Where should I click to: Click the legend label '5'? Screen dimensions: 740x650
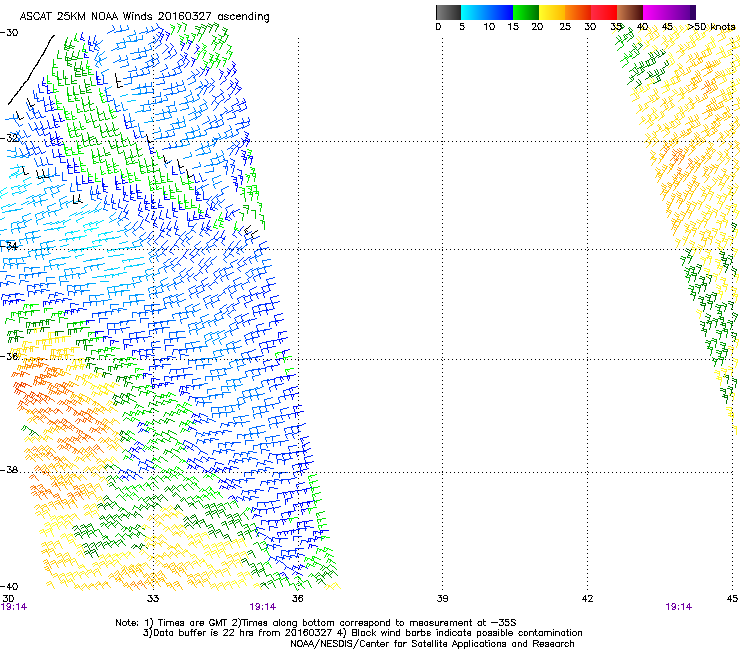[462, 27]
